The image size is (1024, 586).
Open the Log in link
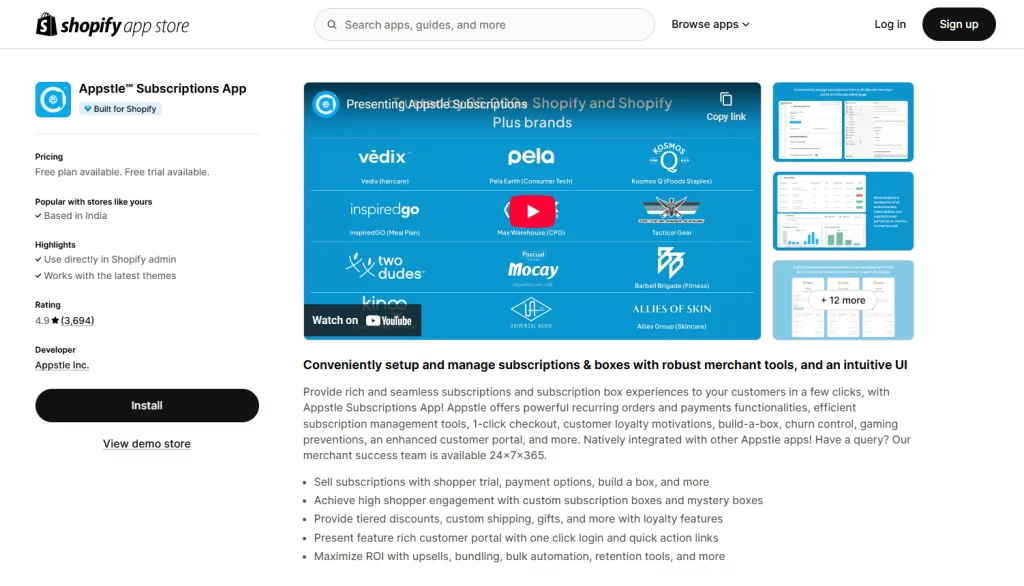[x=889, y=24]
